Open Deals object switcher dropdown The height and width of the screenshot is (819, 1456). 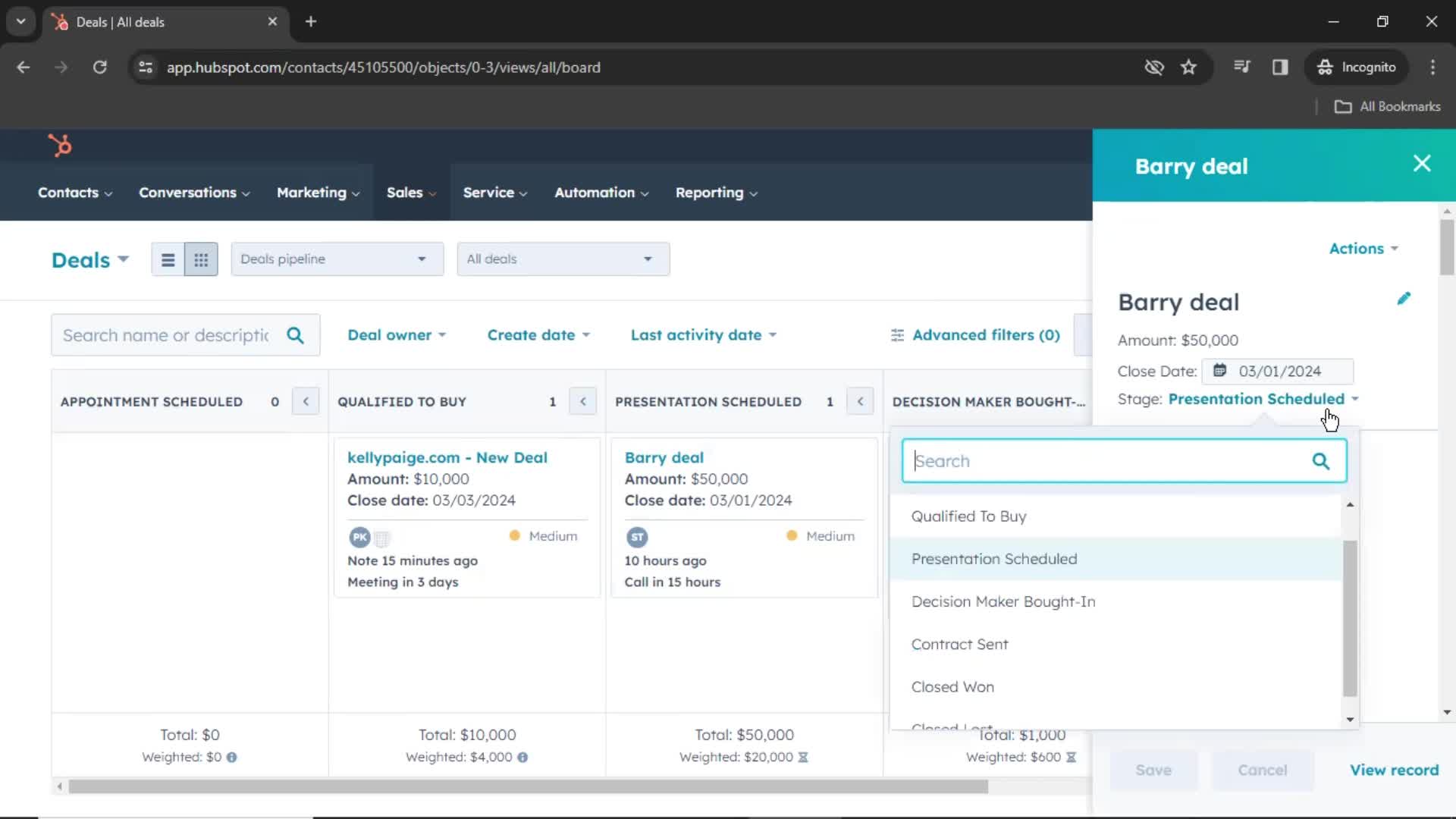pos(90,260)
